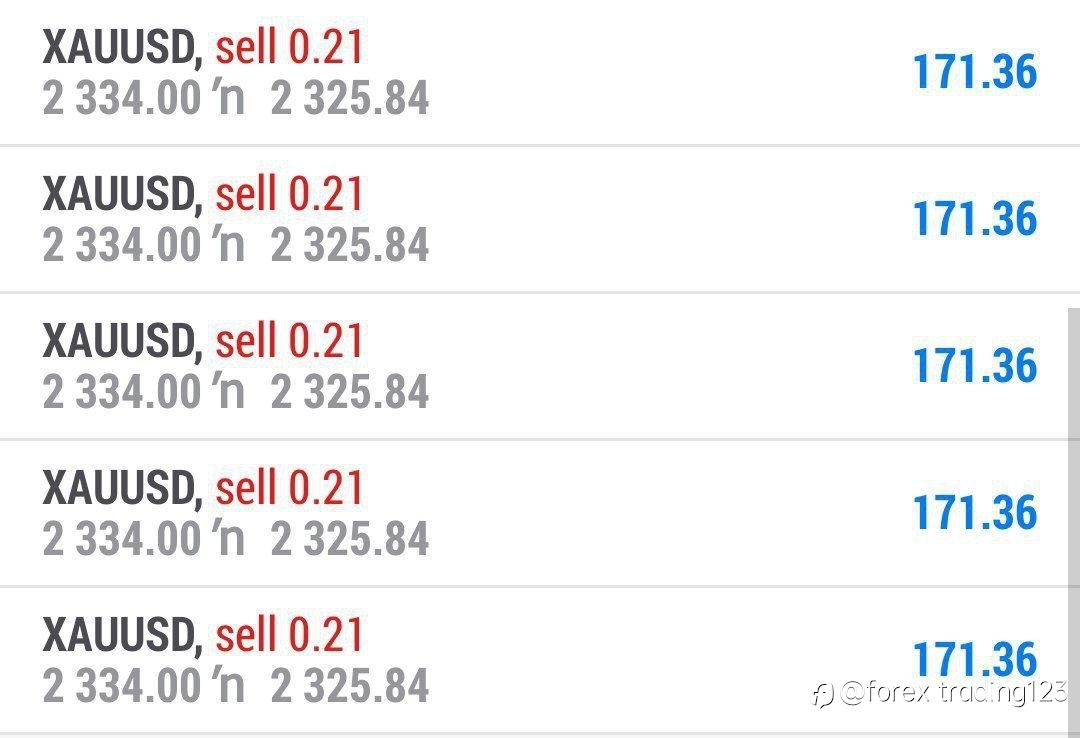Click the 171.36 profit of the second trade
The height and width of the screenshot is (738, 1080).
tap(975, 218)
